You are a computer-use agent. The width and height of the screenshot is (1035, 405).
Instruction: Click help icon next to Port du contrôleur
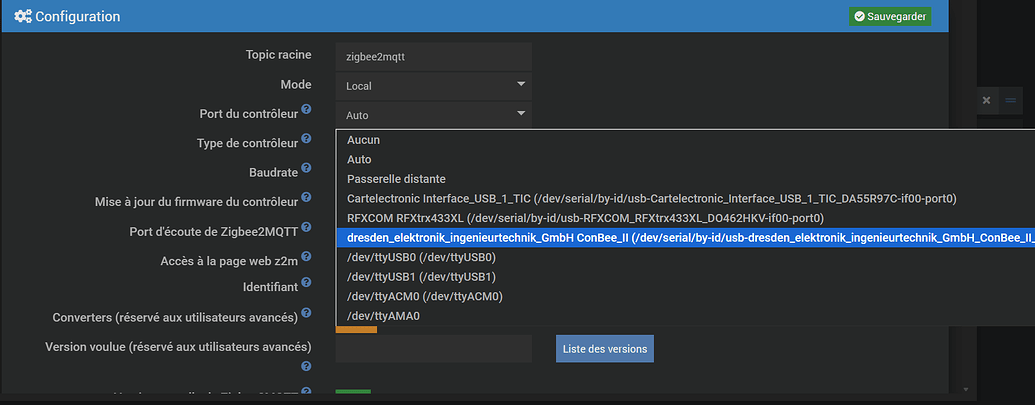(306, 109)
